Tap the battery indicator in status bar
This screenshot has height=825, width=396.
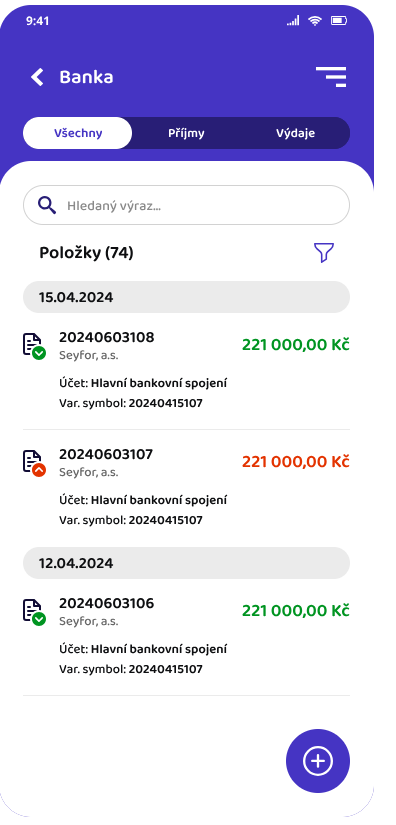[x=338, y=21]
